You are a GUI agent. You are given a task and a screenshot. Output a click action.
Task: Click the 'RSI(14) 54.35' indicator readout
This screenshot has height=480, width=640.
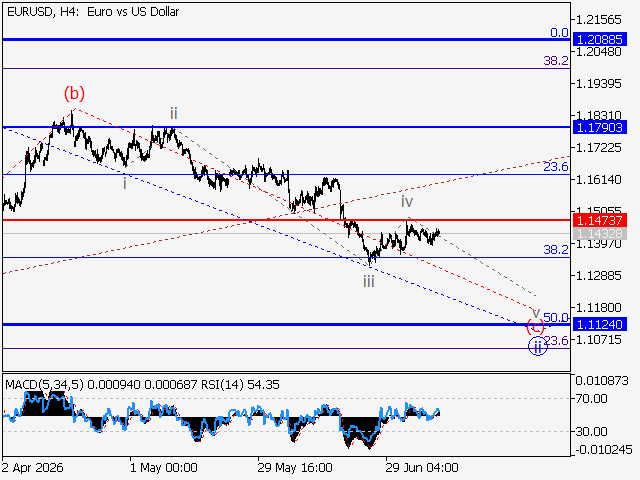(x=240, y=385)
